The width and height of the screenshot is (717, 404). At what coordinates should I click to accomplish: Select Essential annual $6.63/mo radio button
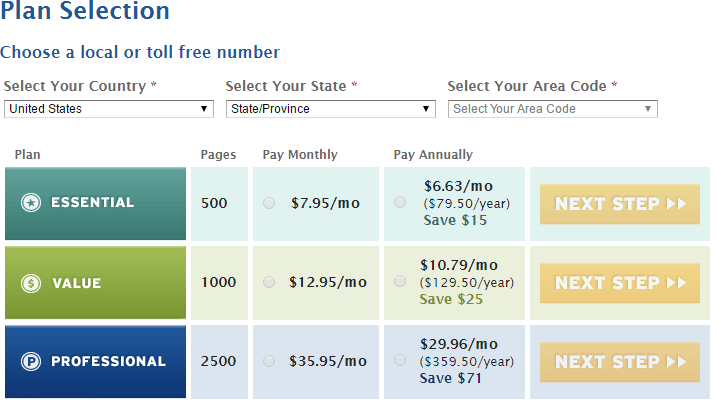tap(400, 202)
